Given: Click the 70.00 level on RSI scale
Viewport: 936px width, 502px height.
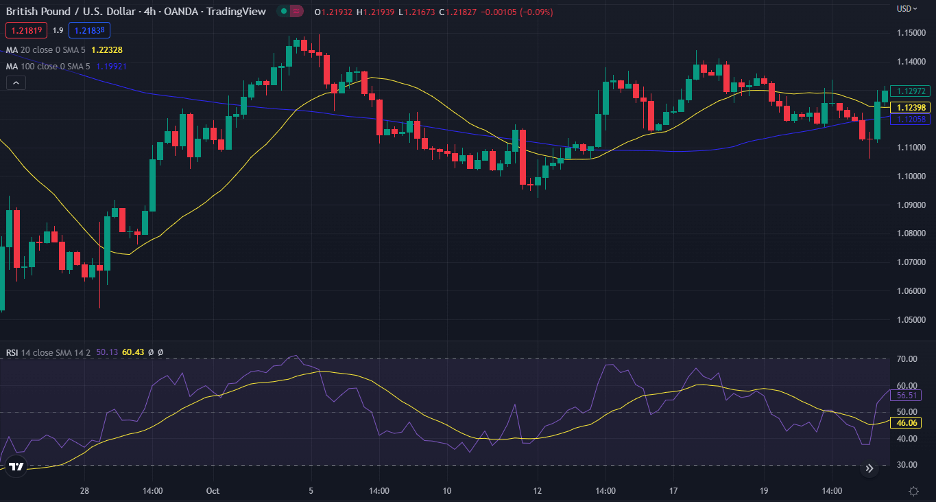Looking at the screenshot, I should [908, 358].
